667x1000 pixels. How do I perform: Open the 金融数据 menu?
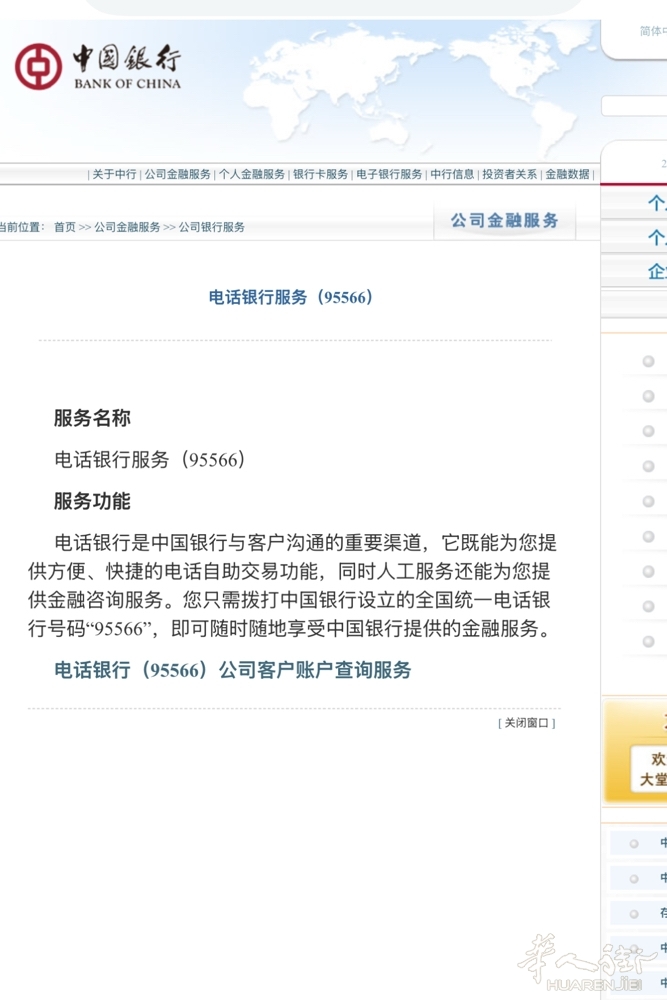[x=568, y=174]
